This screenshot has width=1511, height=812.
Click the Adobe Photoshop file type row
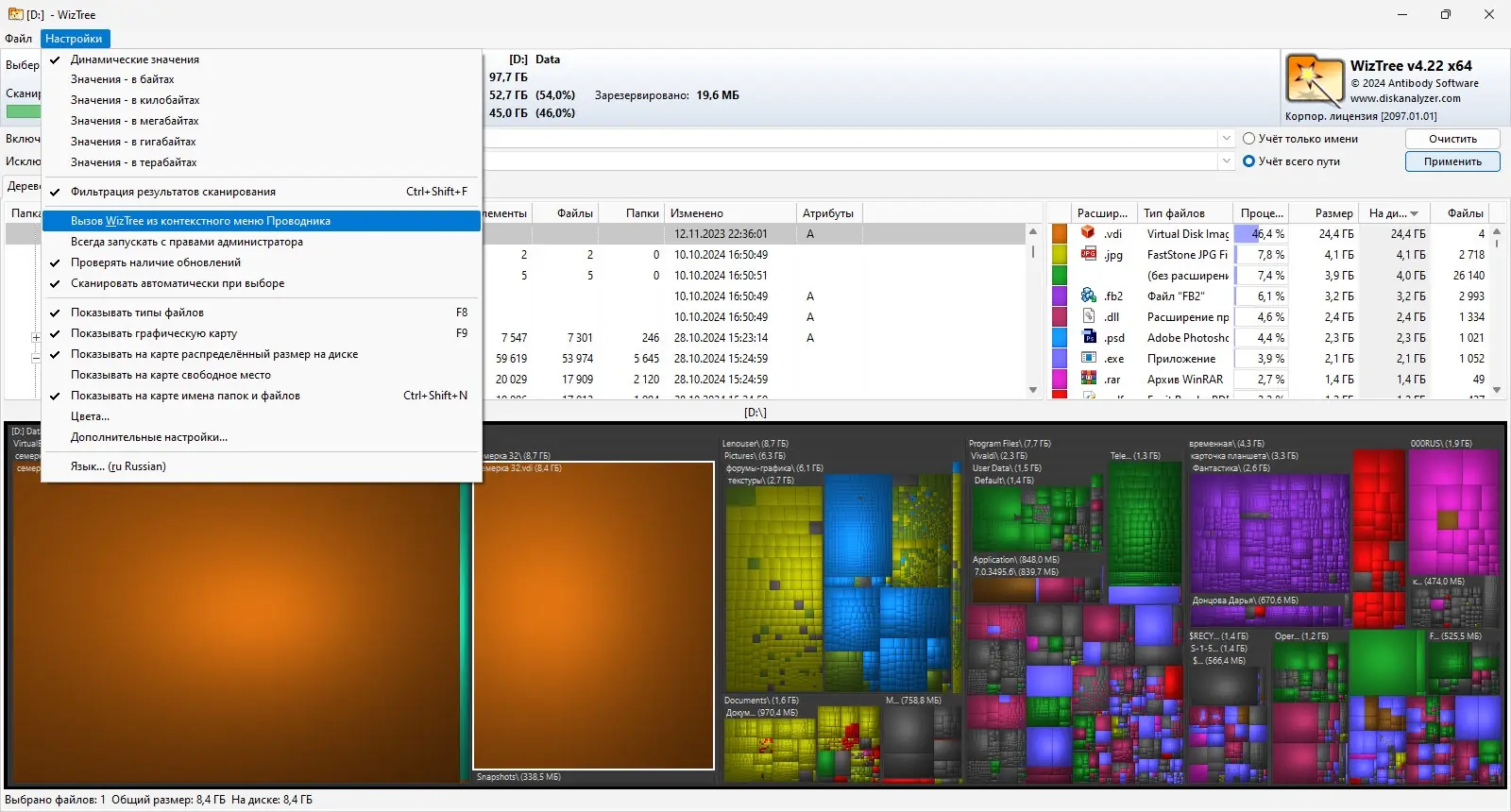point(1268,337)
